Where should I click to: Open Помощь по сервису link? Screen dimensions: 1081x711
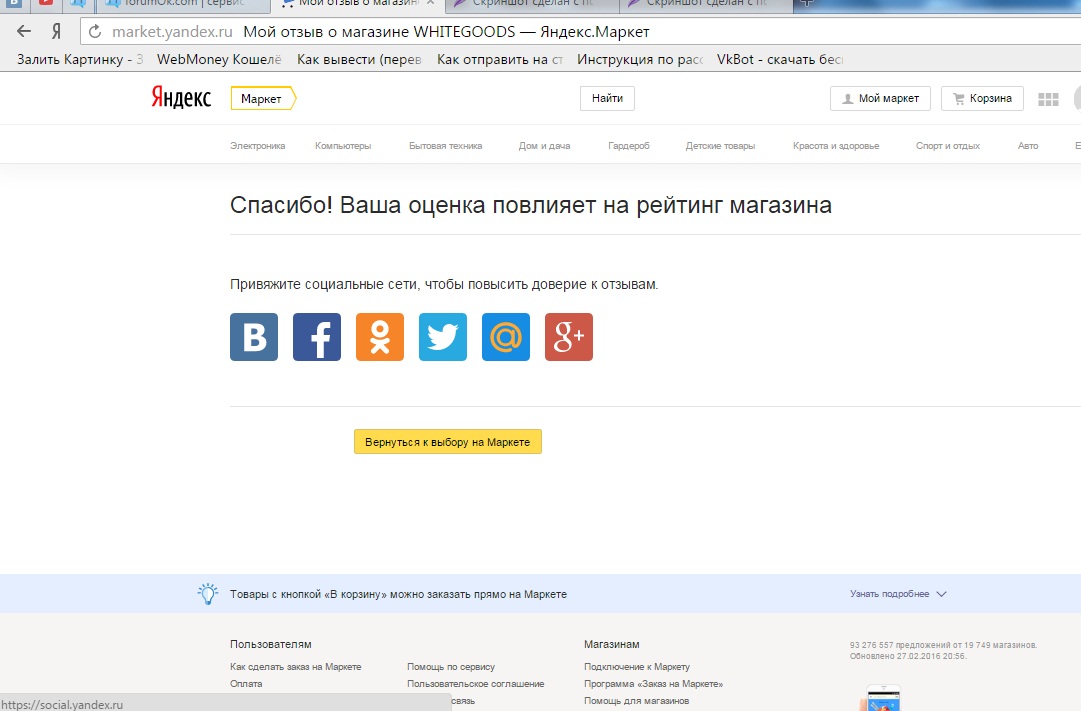pyautogui.click(x=451, y=667)
